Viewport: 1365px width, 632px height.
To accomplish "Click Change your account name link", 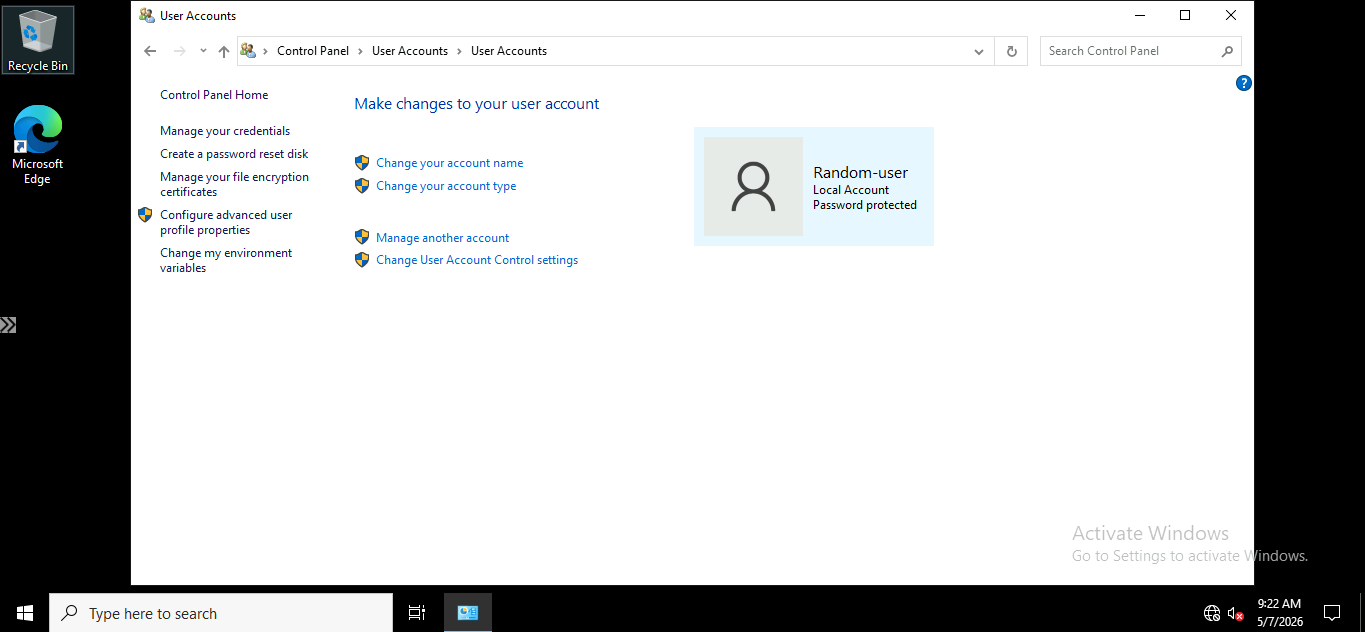I will click(449, 163).
